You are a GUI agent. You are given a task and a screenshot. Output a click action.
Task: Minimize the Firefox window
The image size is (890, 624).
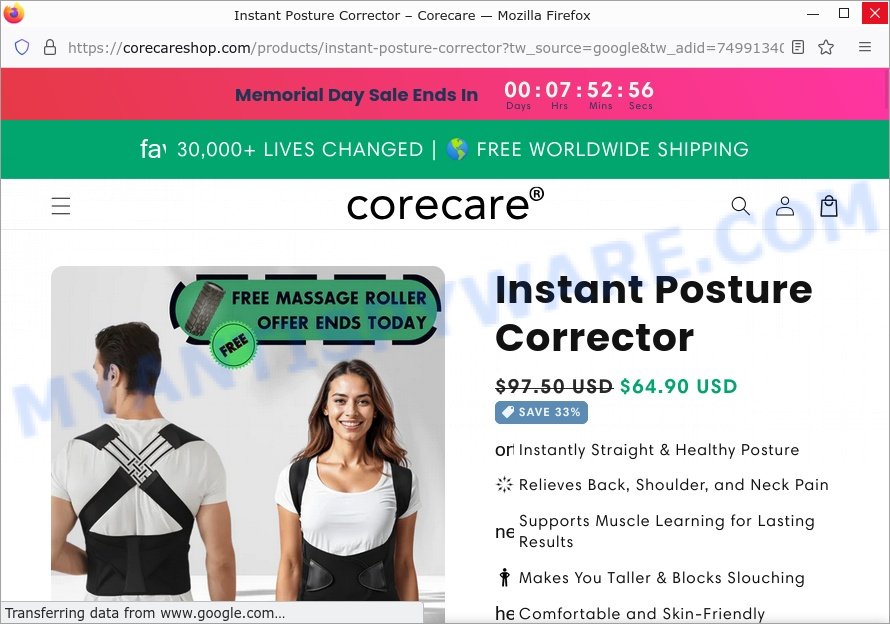tap(813, 14)
